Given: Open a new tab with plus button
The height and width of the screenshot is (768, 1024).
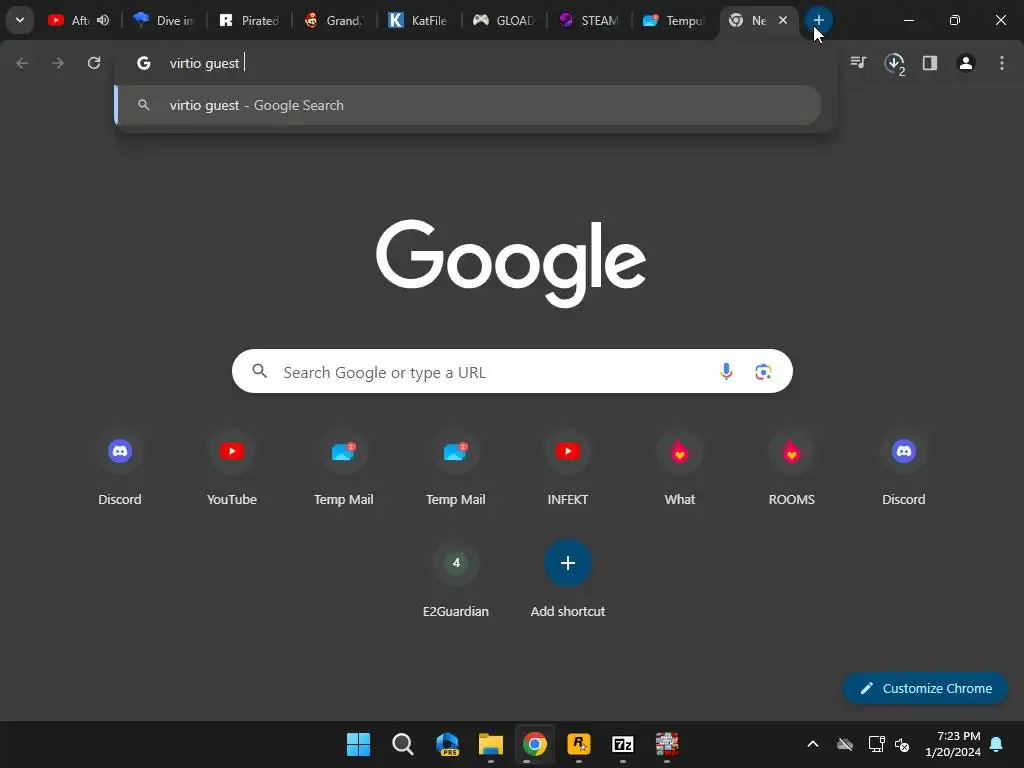Looking at the screenshot, I should [818, 20].
